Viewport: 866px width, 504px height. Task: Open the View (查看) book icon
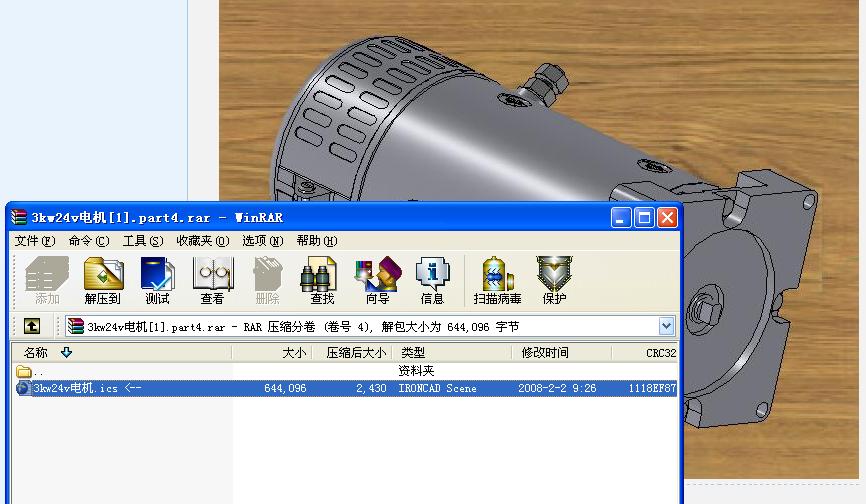212,280
